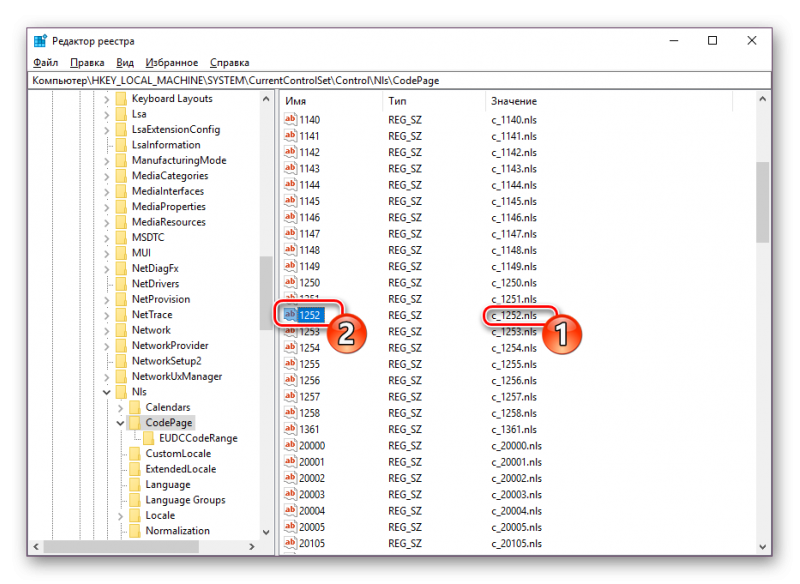Screen dimensions: 800x584
Task: Select the value named 20004
Action: pos(312,511)
